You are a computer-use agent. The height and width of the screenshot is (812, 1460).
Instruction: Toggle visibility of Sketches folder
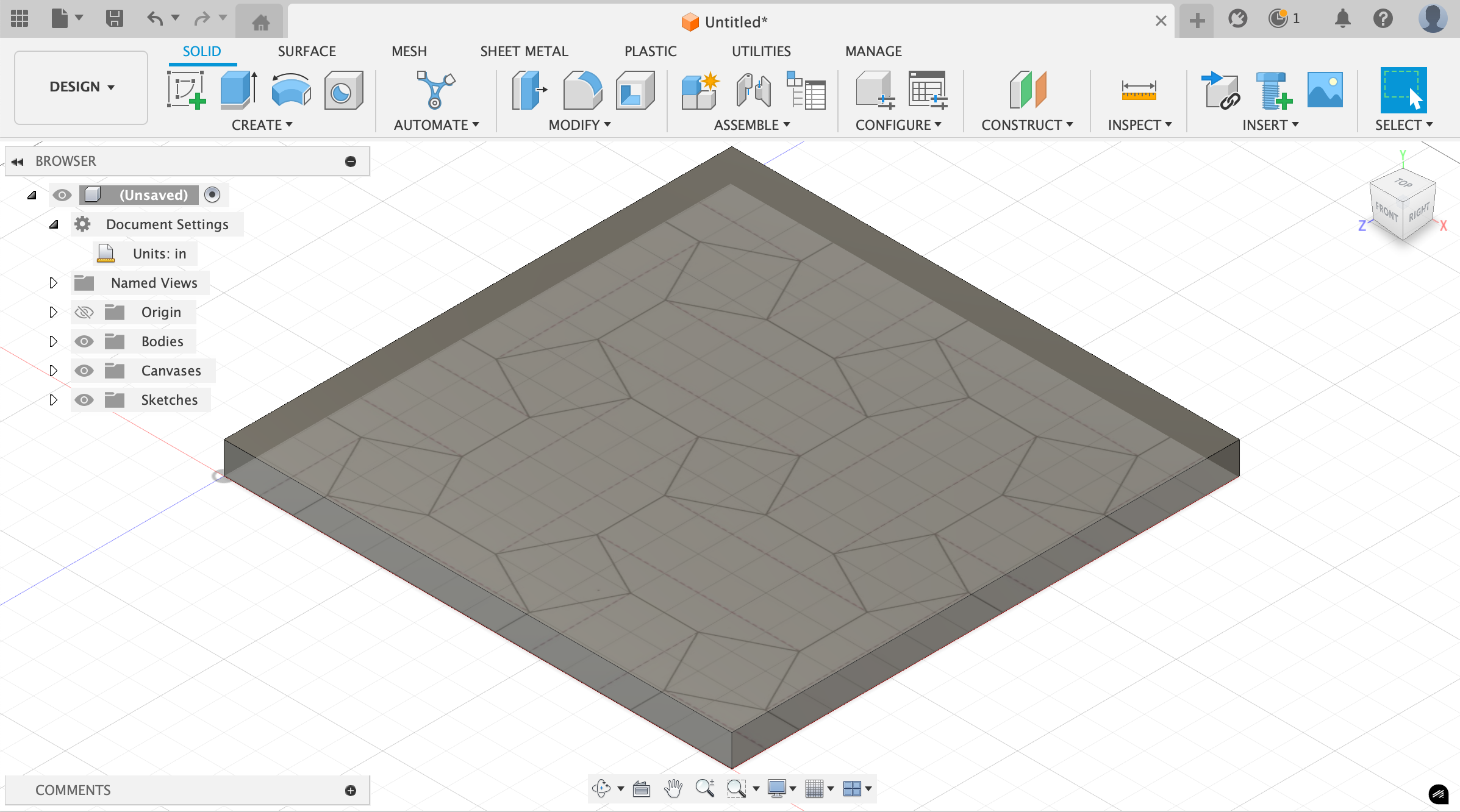[x=85, y=399]
